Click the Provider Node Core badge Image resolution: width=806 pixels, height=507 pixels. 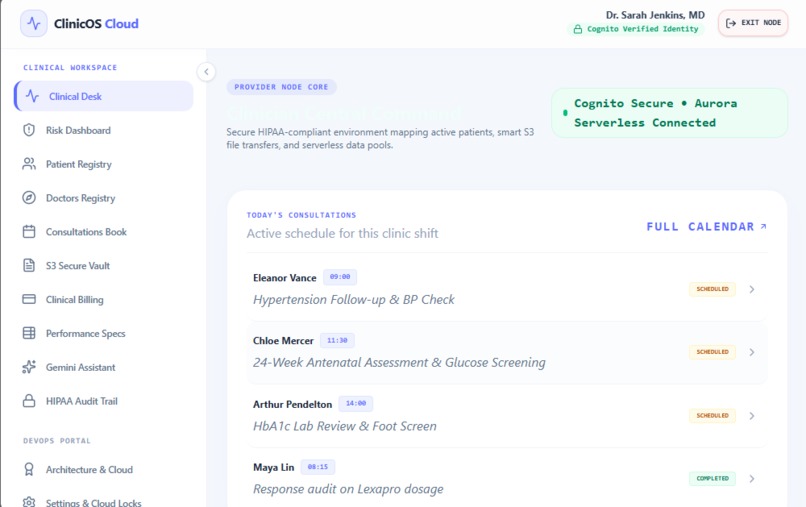(x=281, y=87)
